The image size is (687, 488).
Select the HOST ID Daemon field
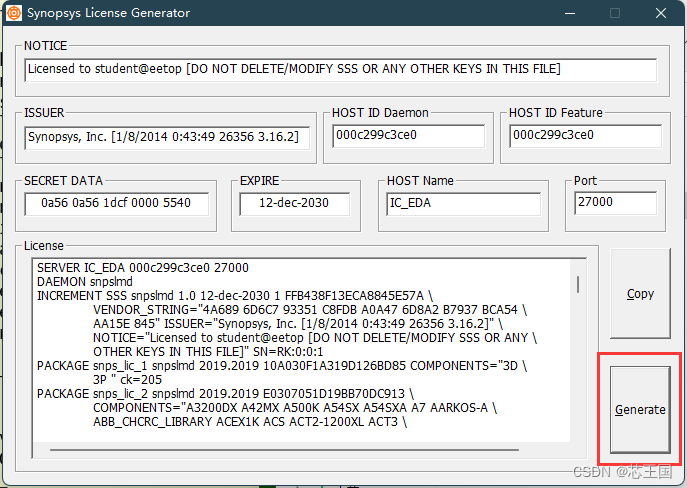[x=409, y=136]
